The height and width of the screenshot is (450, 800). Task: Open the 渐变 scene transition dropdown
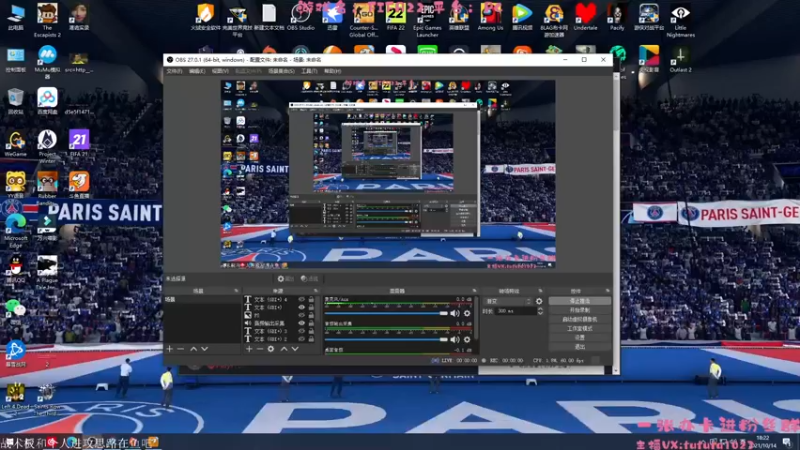point(508,302)
